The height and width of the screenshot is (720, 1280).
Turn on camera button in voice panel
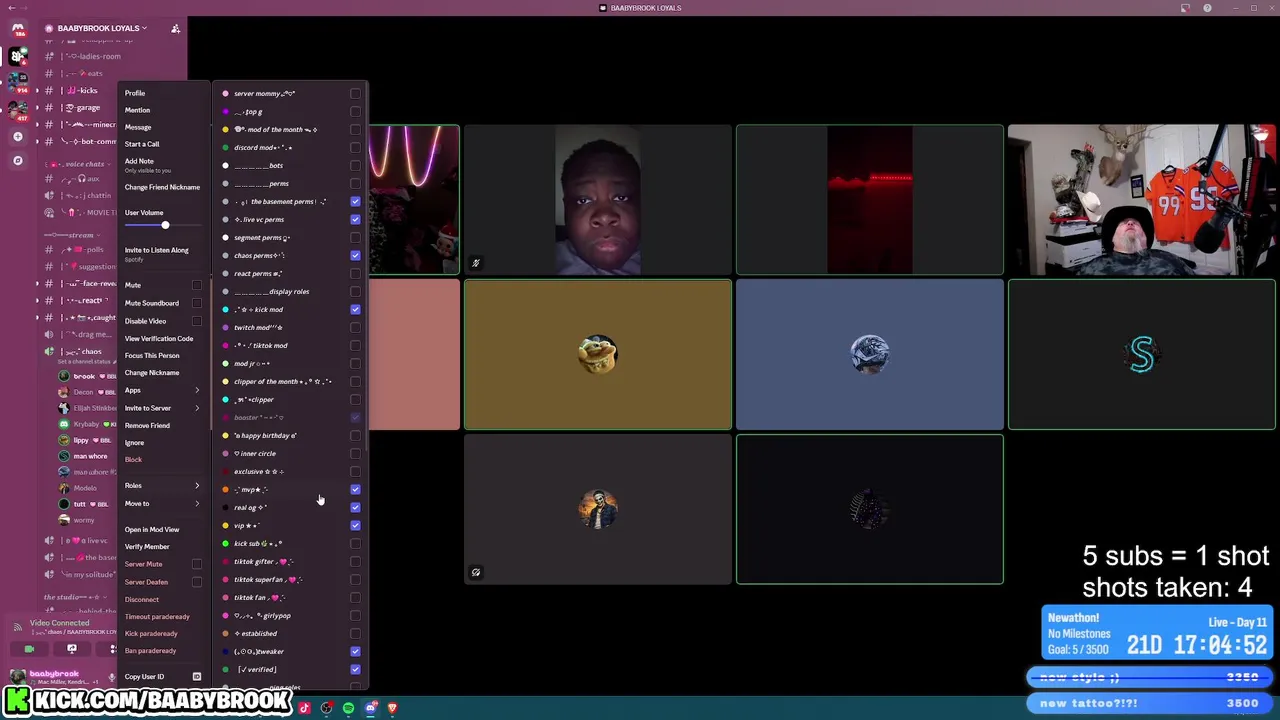[x=29, y=649]
